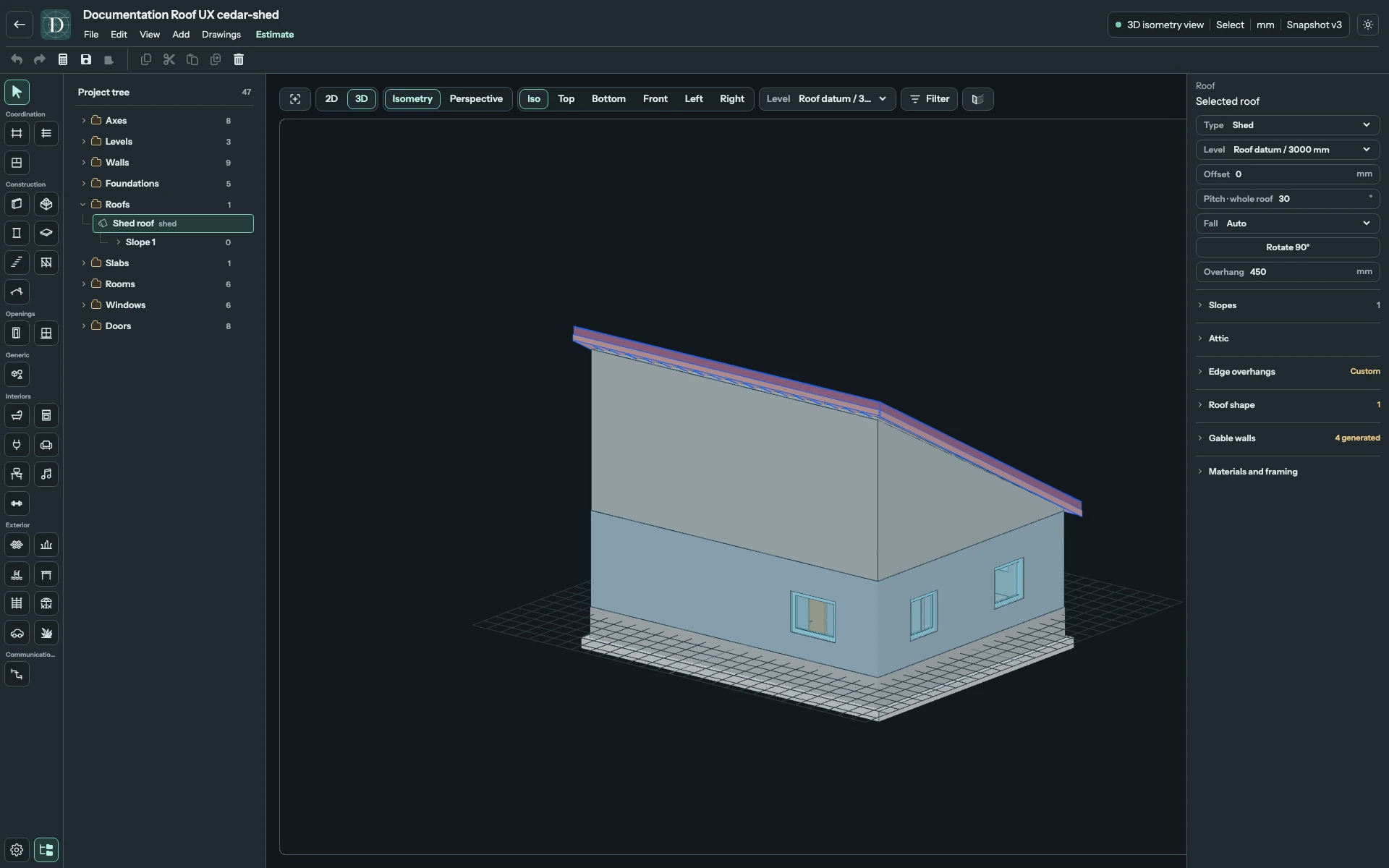Pick the plants grass tool in Exterior
The image size is (1389, 868).
tap(46, 633)
